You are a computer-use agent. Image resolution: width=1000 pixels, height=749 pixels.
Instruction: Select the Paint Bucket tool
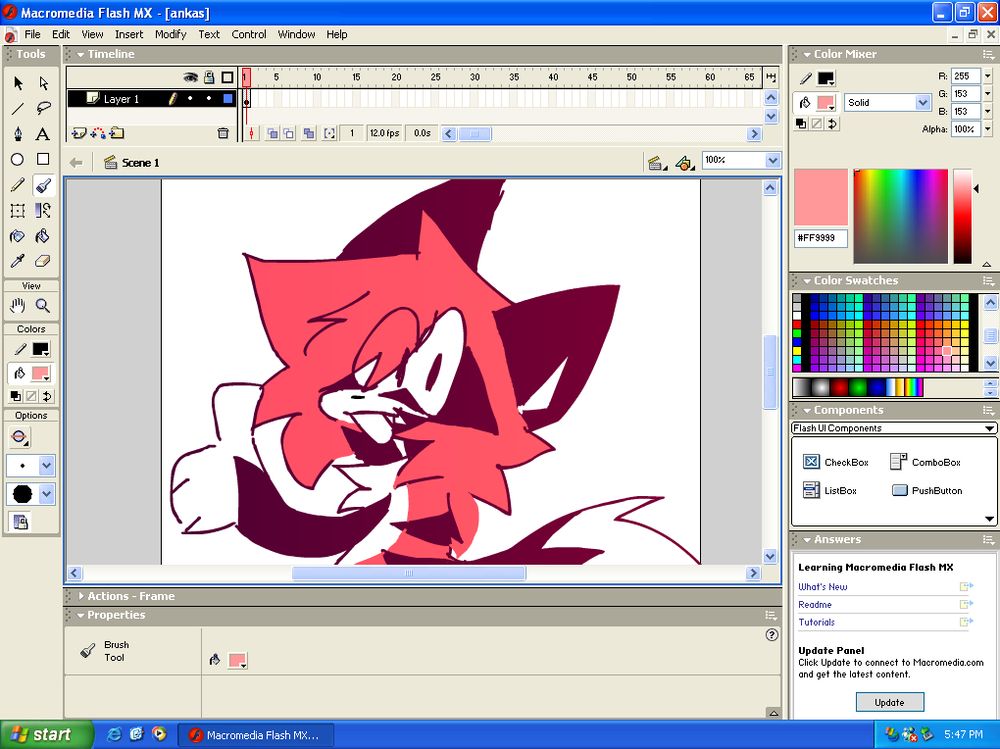tap(43, 236)
